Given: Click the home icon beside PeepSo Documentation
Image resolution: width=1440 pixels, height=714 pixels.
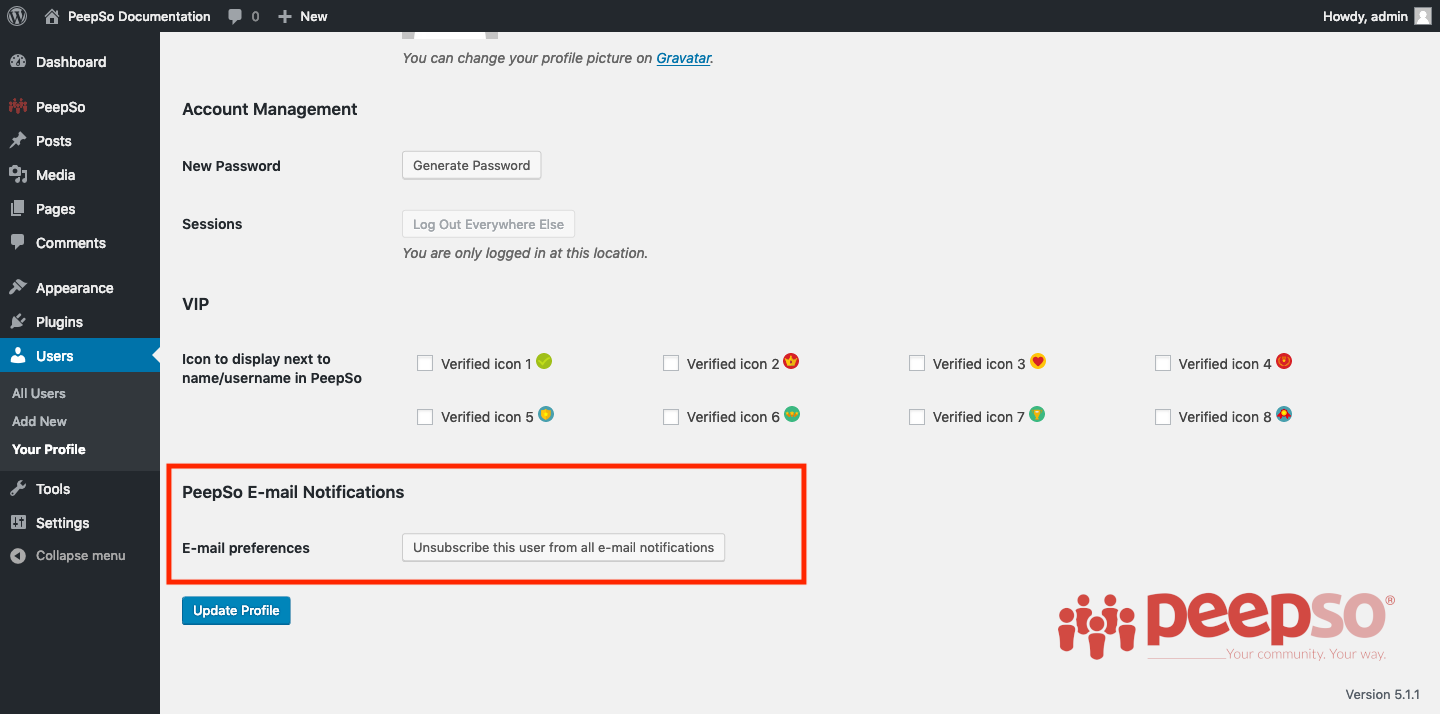Looking at the screenshot, I should 52,16.
